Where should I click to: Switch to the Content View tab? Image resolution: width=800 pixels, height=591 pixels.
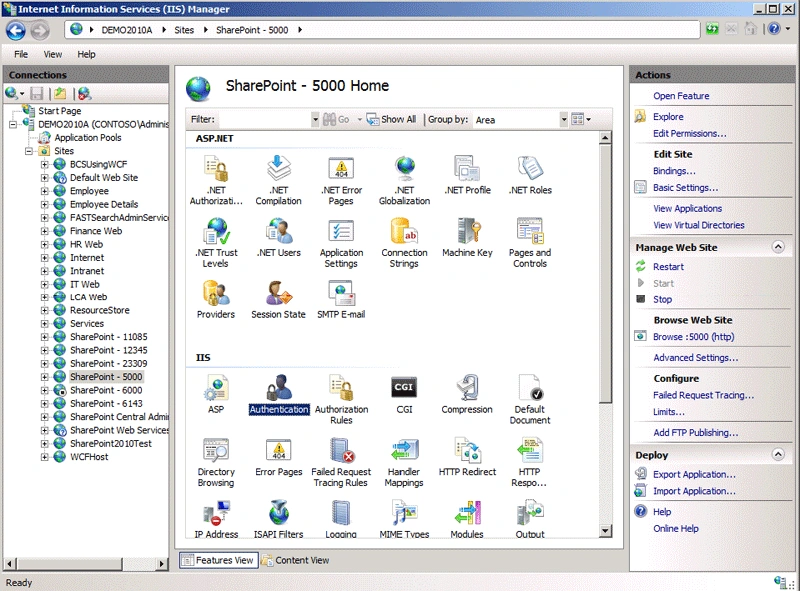click(295, 560)
